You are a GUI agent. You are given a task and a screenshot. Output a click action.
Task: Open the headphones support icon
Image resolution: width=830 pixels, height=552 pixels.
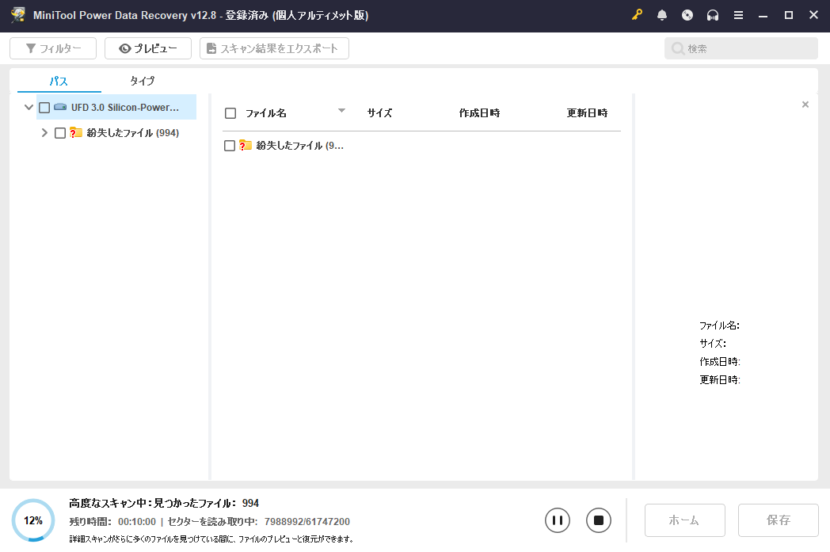pos(712,15)
